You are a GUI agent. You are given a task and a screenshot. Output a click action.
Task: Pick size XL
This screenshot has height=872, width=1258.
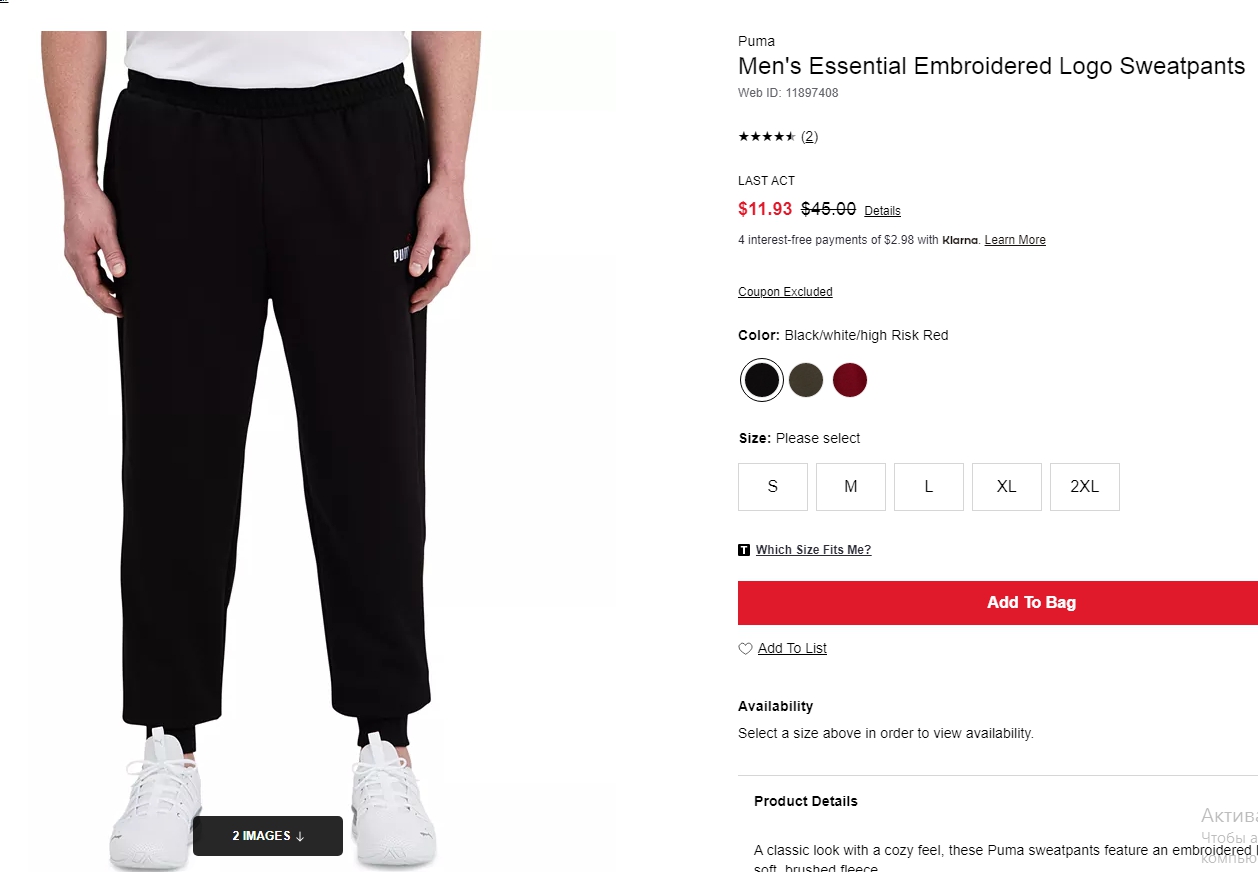coord(1007,487)
